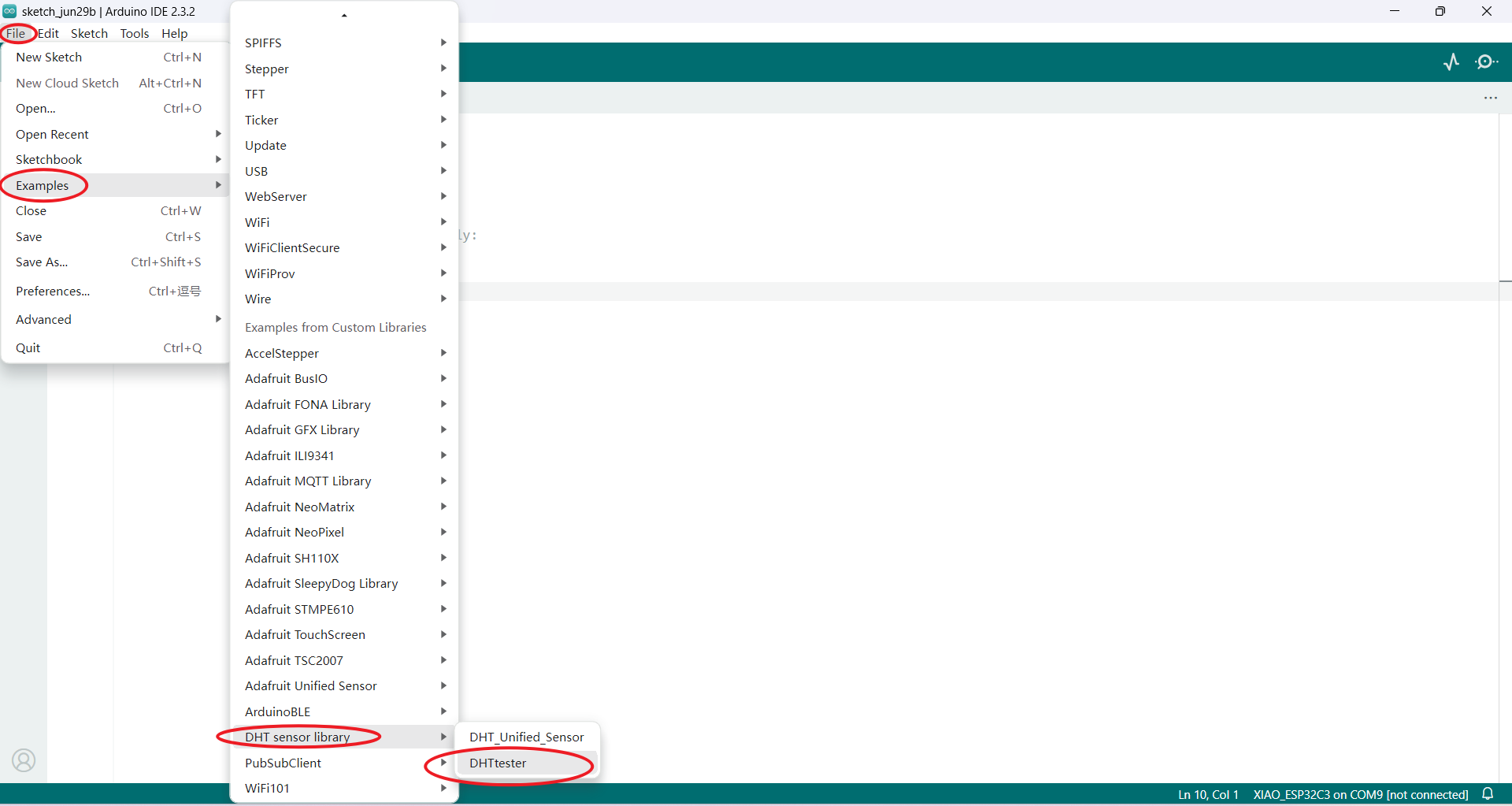Open the Edit menu

(48, 33)
